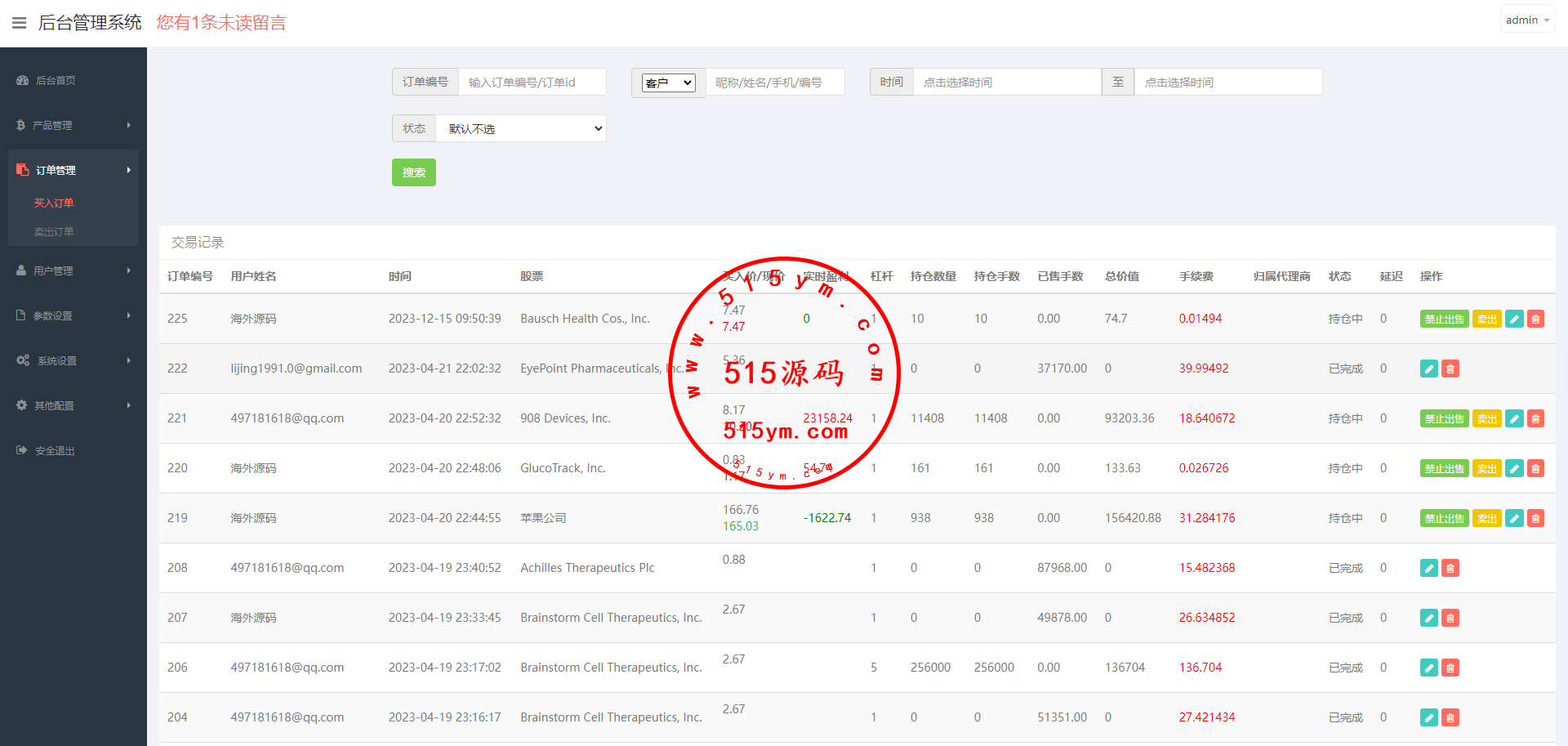Open 后台首页 from the sidebar
The width and height of the screenshot is (1568, 746).
(x=56, y=80)
